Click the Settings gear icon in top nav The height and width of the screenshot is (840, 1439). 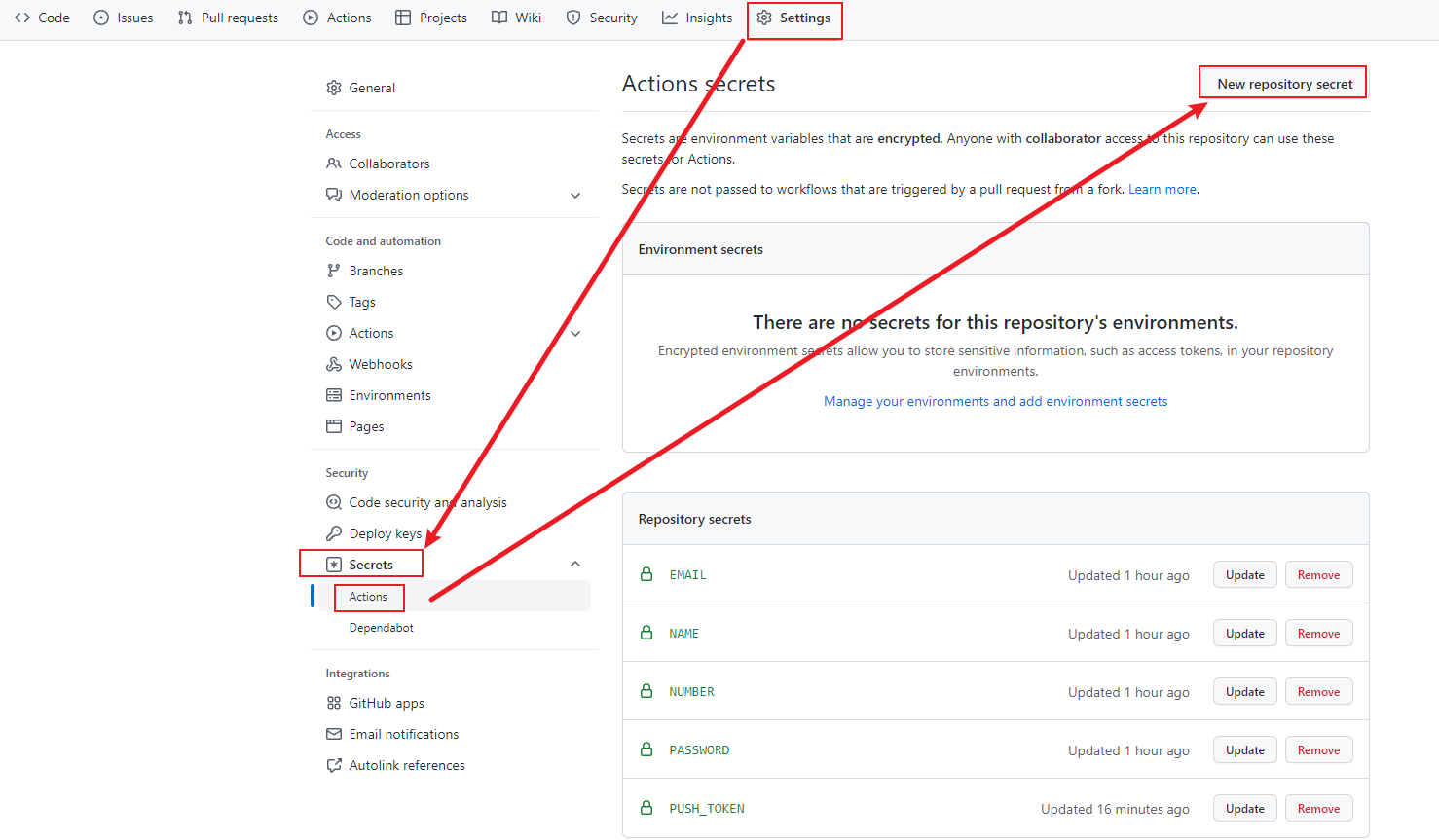pos(764,18)
